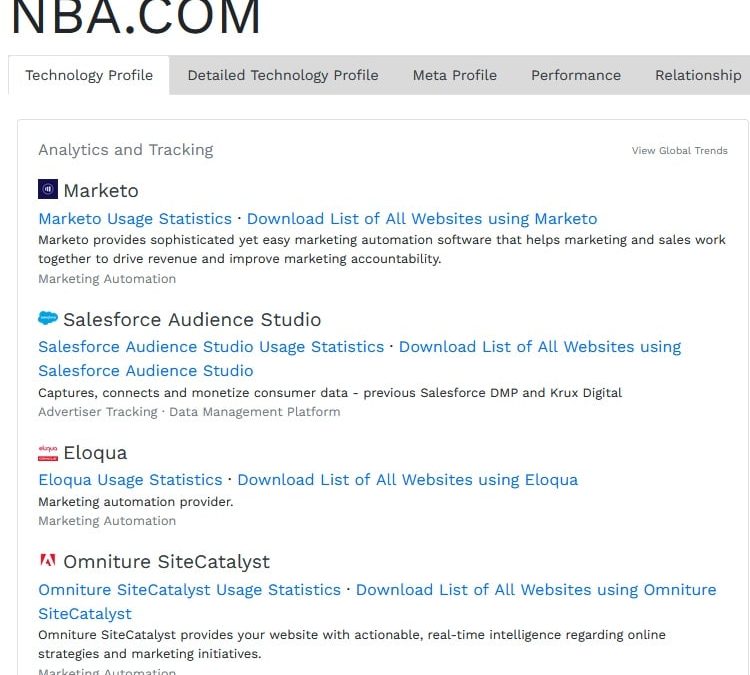The image size is (750, 675).
Task: Download List of All Websites using Marketo
Action: (x=422, y=219)
